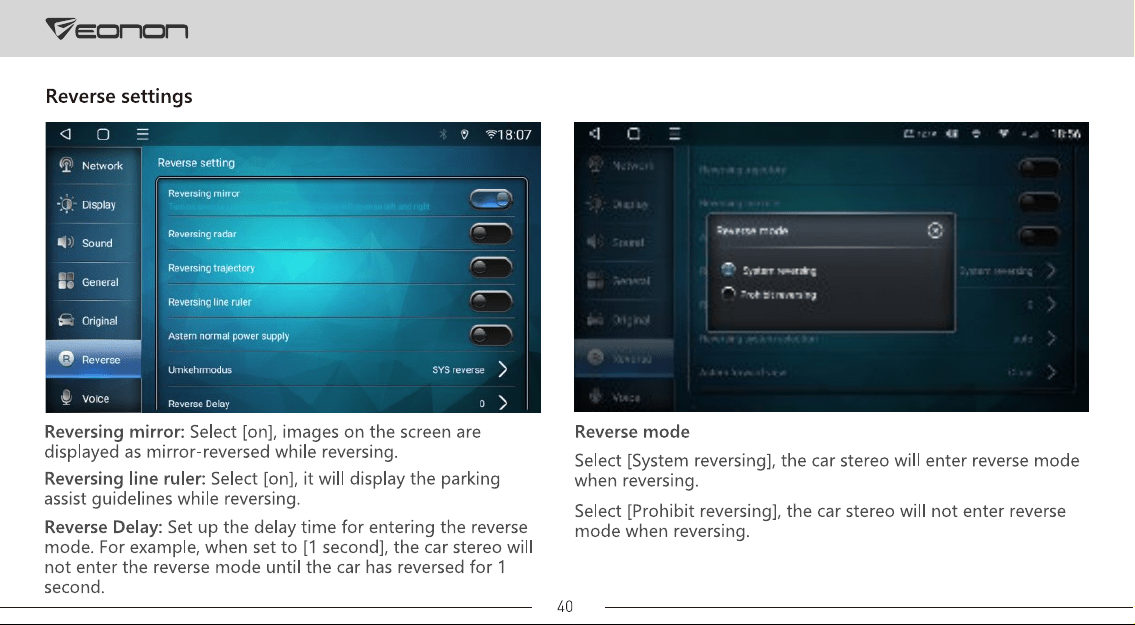Click the Network antenna icon in left sidebar
The height and width of the screenshot is (625, 1135).
point(66,165)
